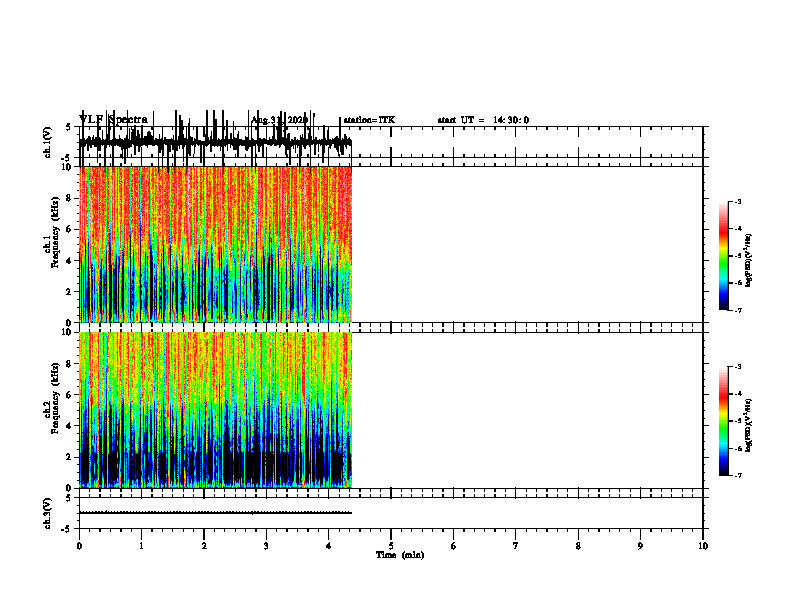Click the time axis tick label "10"

(x=703, y=546)
